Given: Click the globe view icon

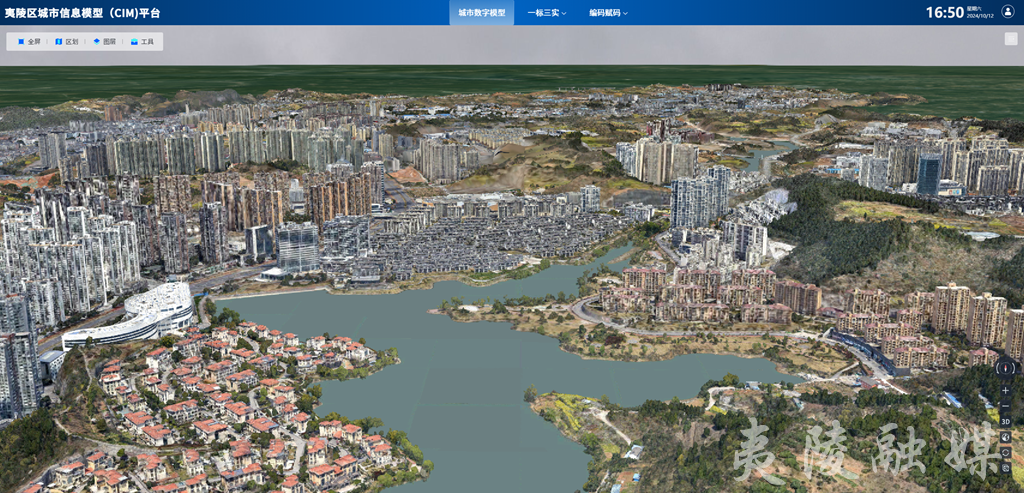Looking at the screenshot, I should point(1005,437).
